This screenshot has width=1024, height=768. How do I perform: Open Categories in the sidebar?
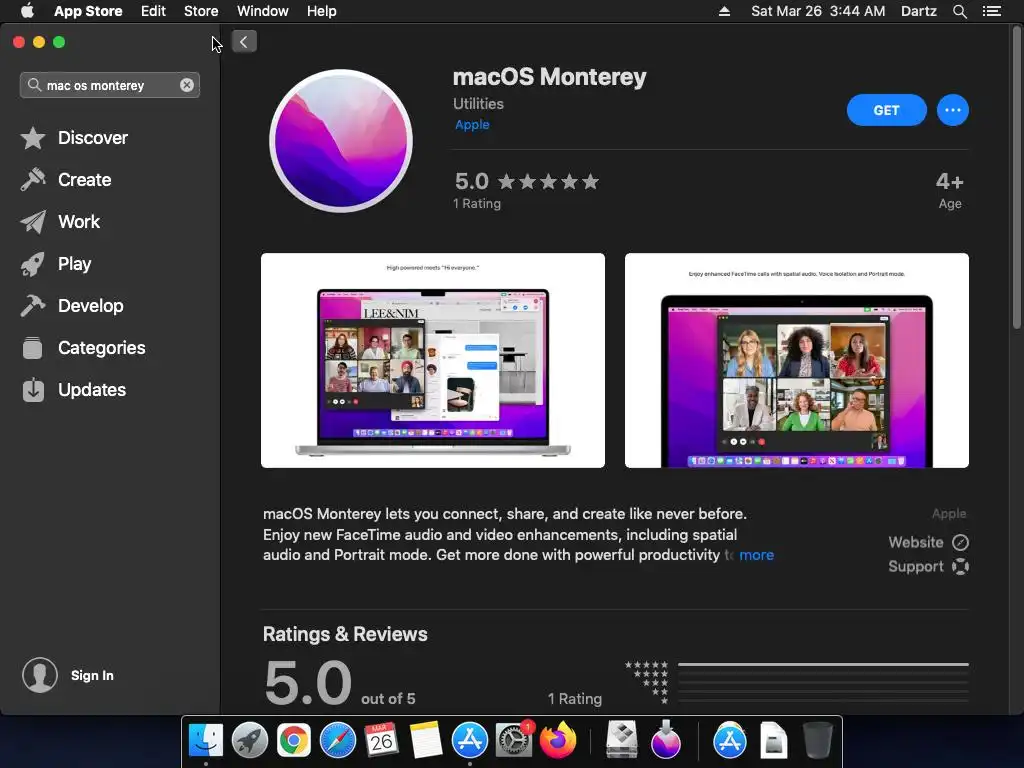[83, 347]
